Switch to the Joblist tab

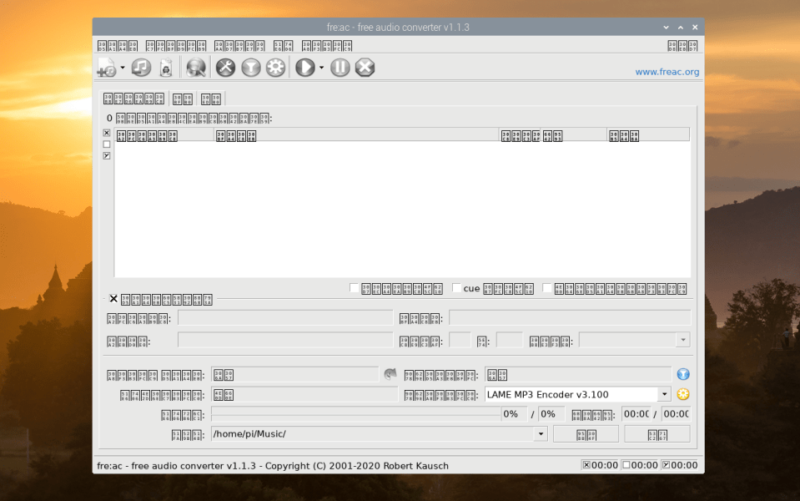coord(134,98)
